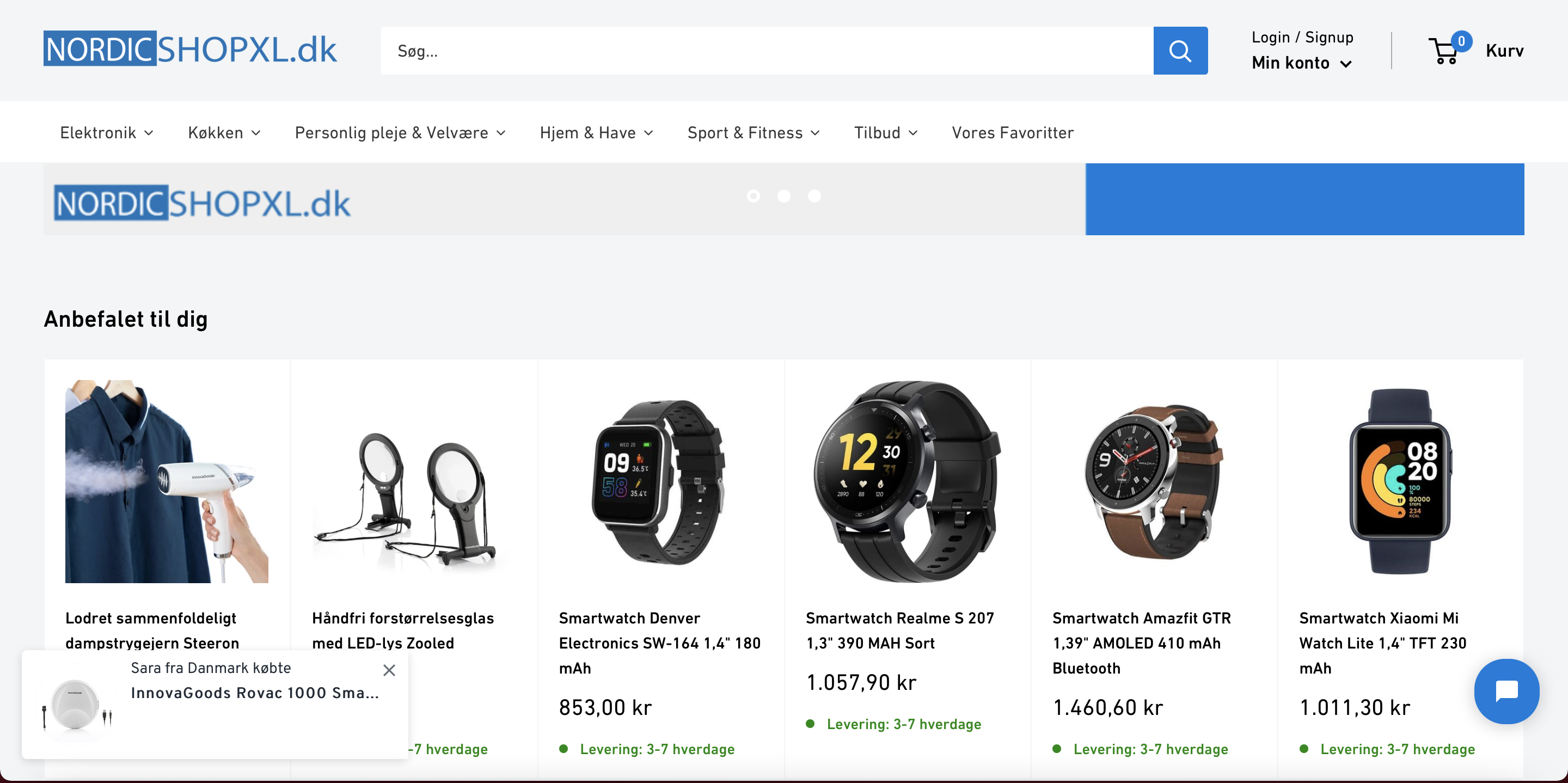Screen dimensions: 1568x783
Task: Open the Sport & Fitness menu
Action: tap(753, 133)
